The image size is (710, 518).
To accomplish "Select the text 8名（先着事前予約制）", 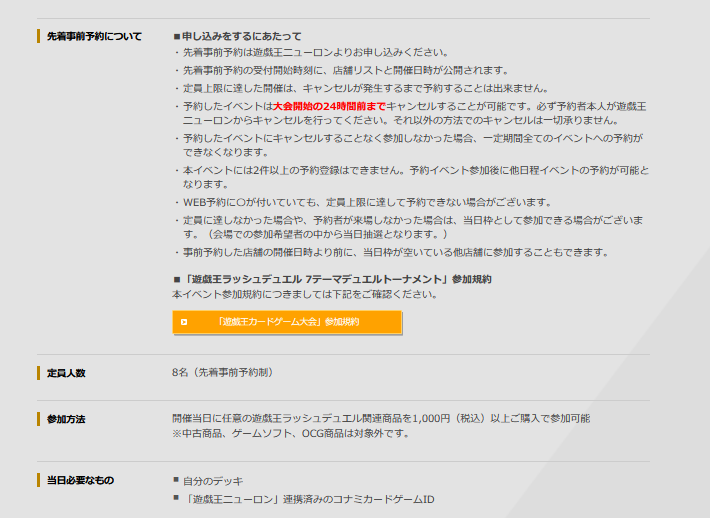I will click(222, 373).
